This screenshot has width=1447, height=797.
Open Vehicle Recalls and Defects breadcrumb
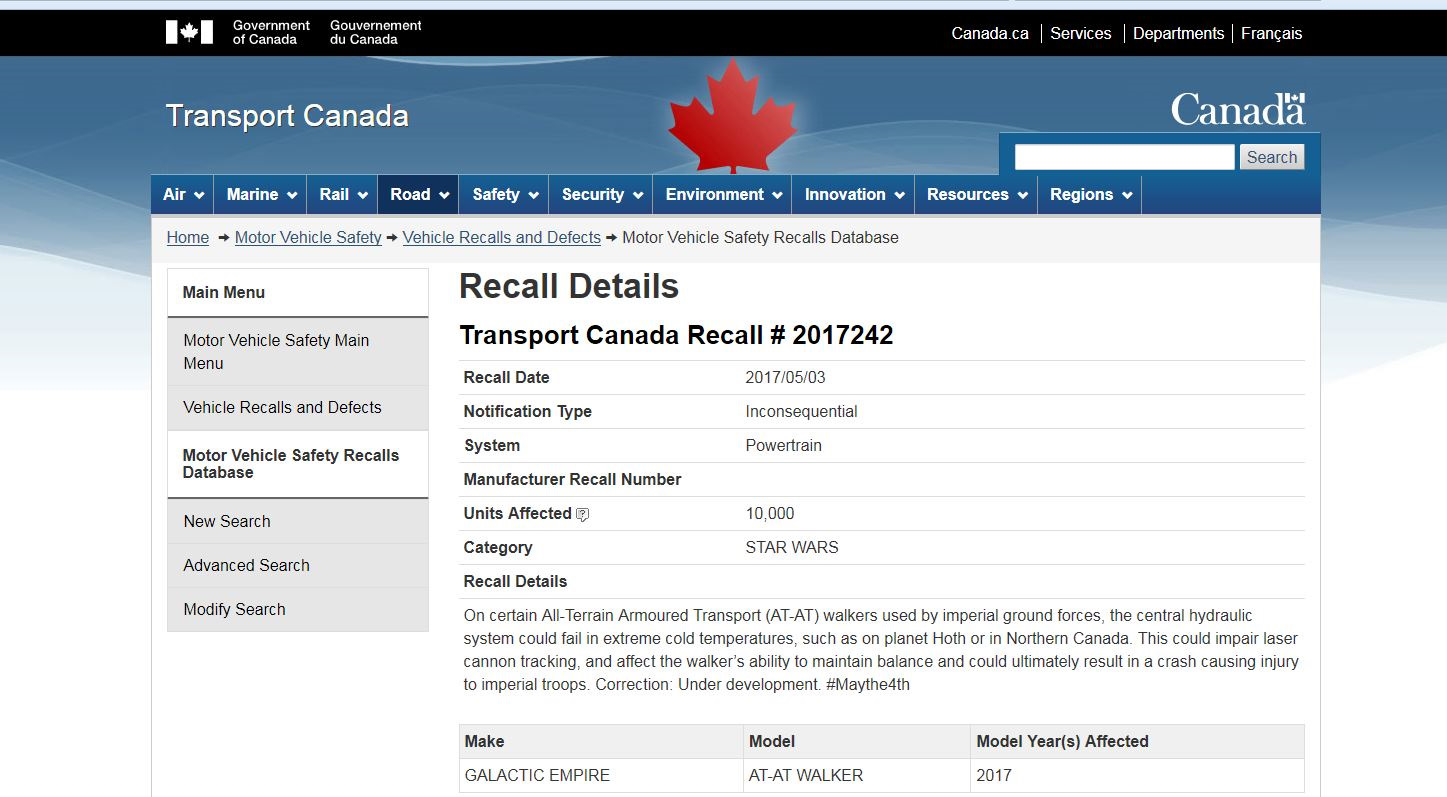[x=502, y=237]
